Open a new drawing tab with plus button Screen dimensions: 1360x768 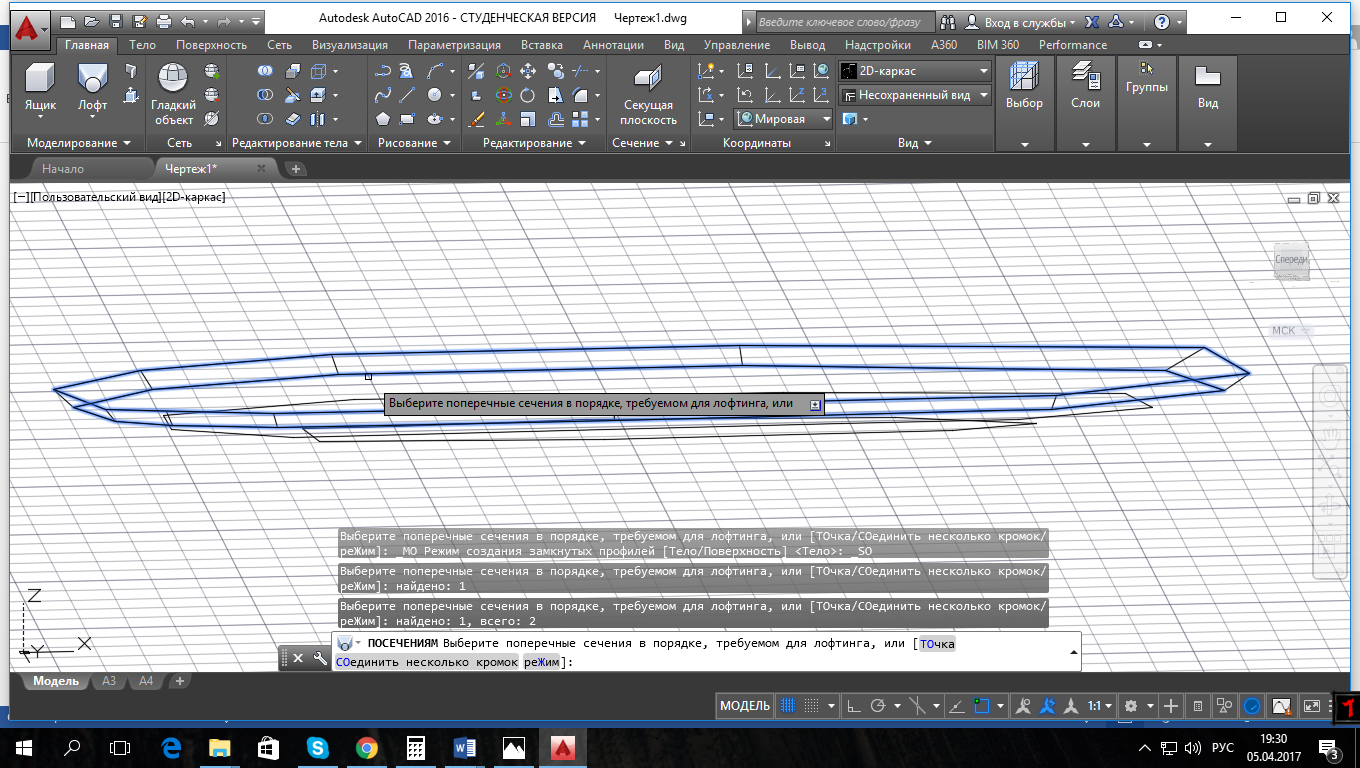coord(296,169)
